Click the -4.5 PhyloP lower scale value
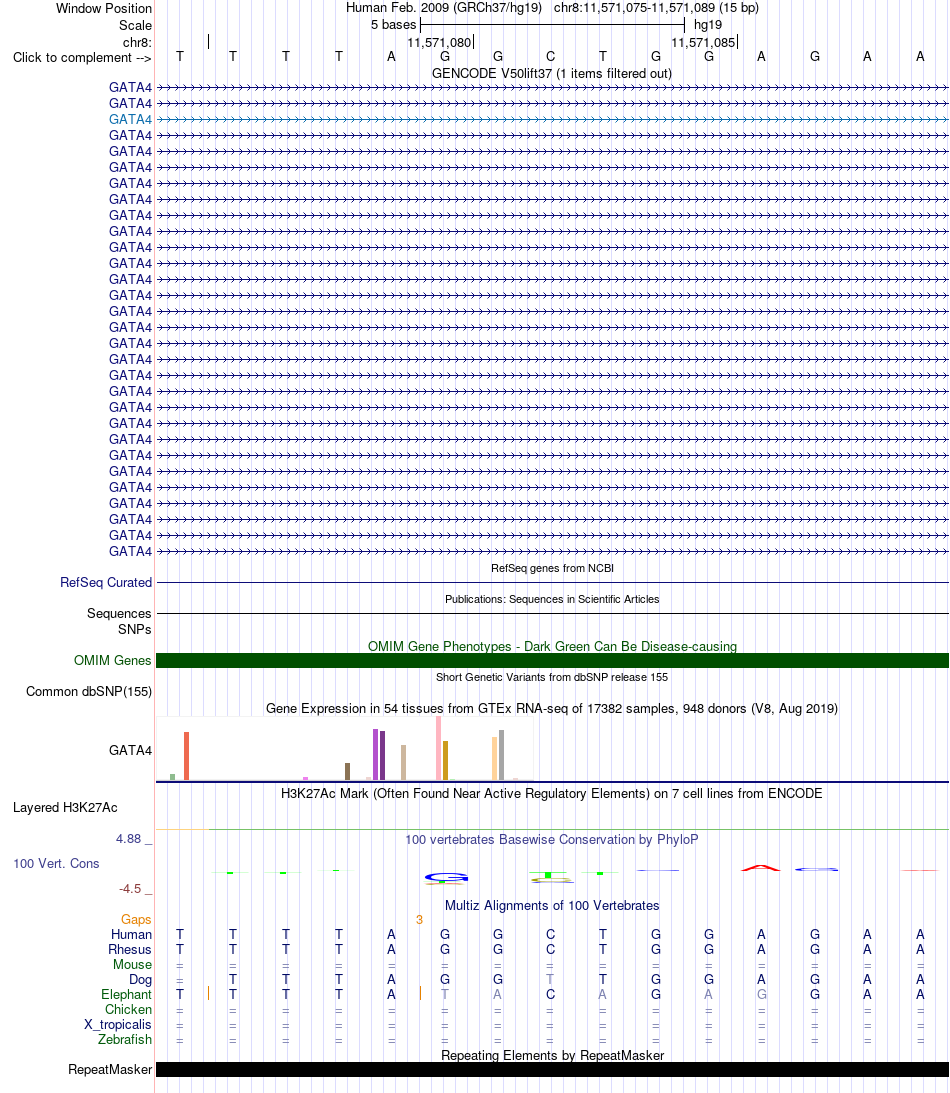Viewport: 950px width, 1093px height. (x=130, y=889)
